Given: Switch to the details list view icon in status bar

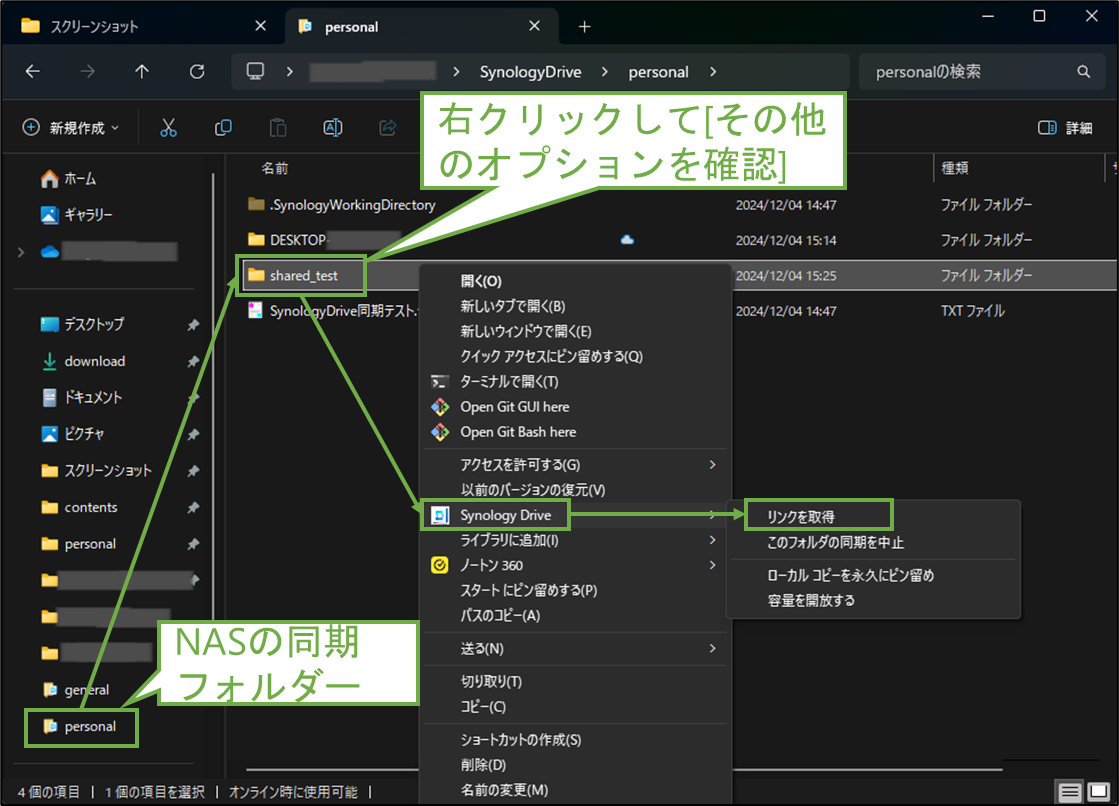Looking at the screenshot, I should (1069, 791).
